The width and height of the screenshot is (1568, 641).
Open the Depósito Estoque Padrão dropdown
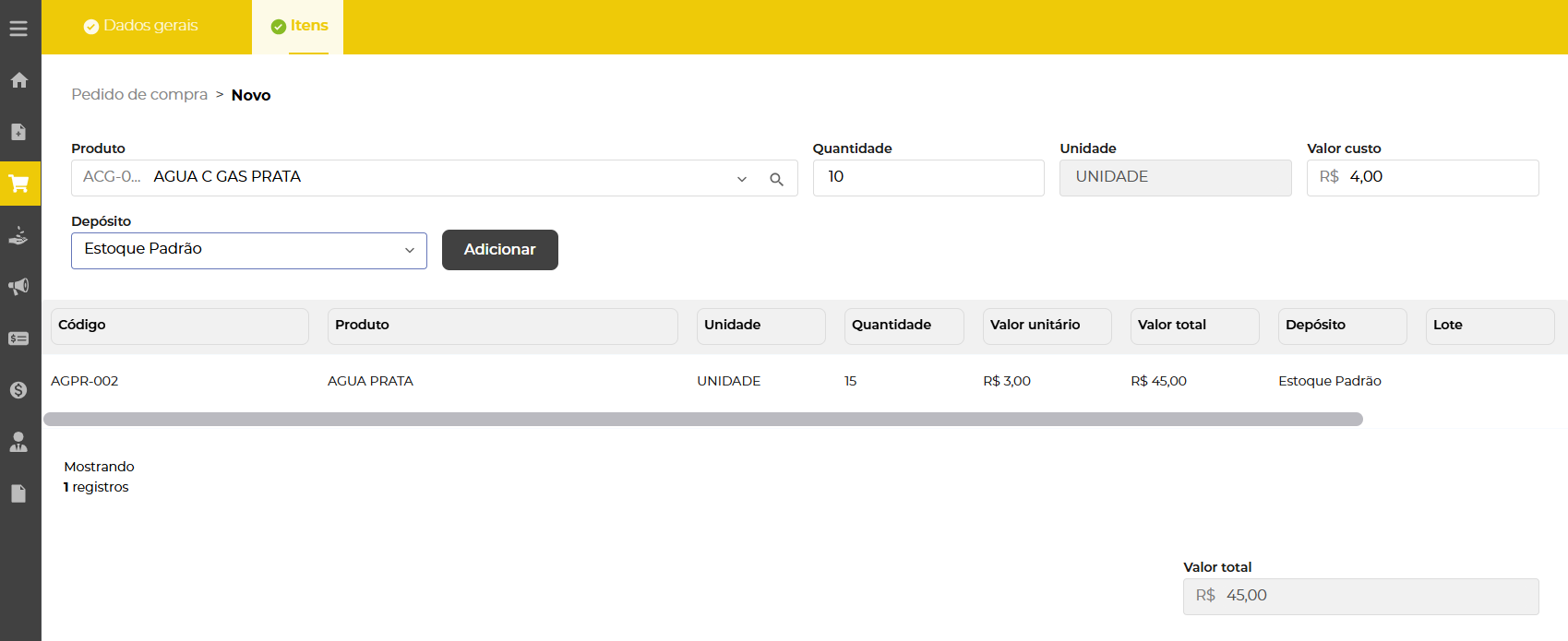248,250
